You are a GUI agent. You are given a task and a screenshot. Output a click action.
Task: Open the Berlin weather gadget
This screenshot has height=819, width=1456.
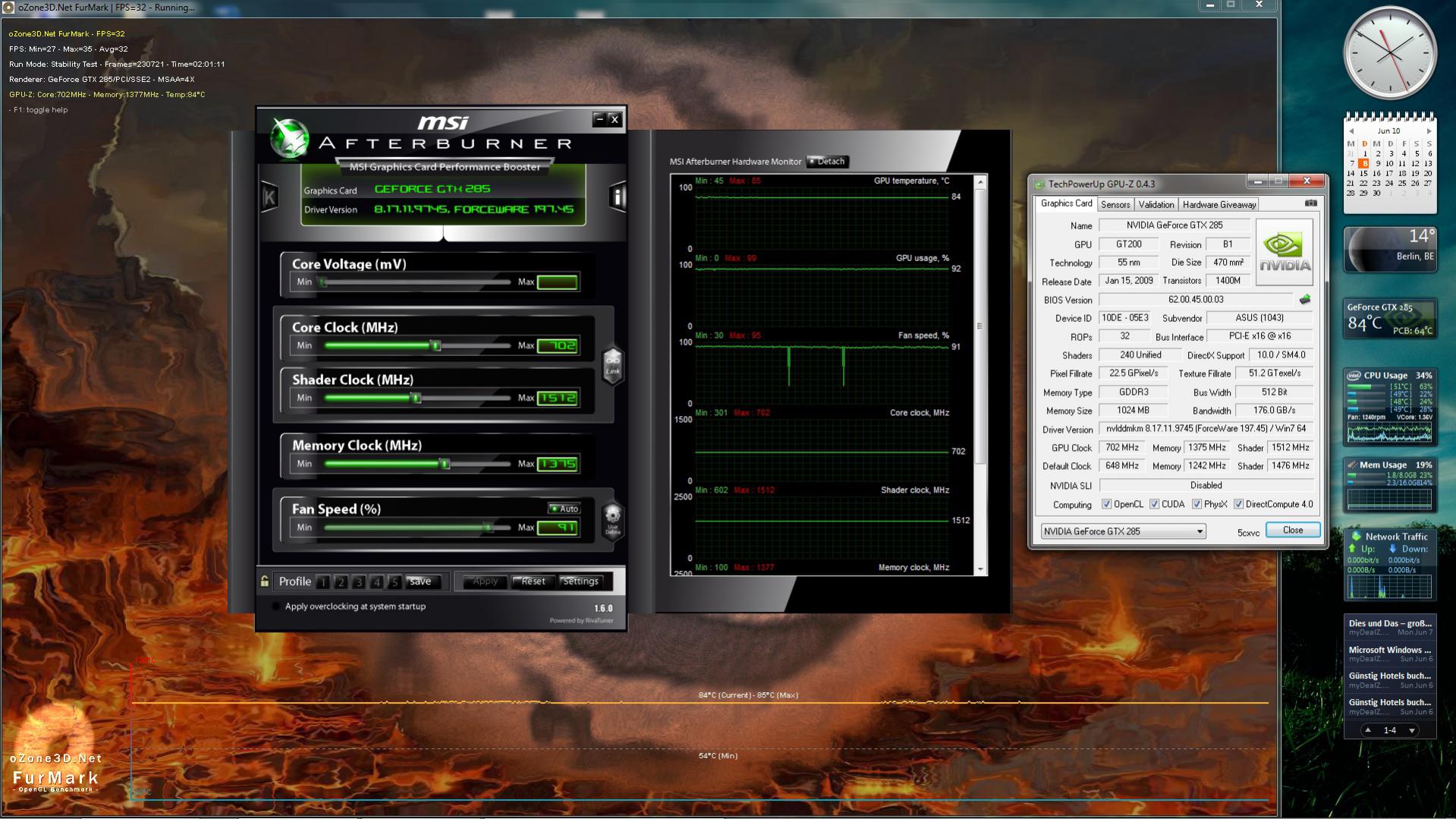coord(1390,249)
